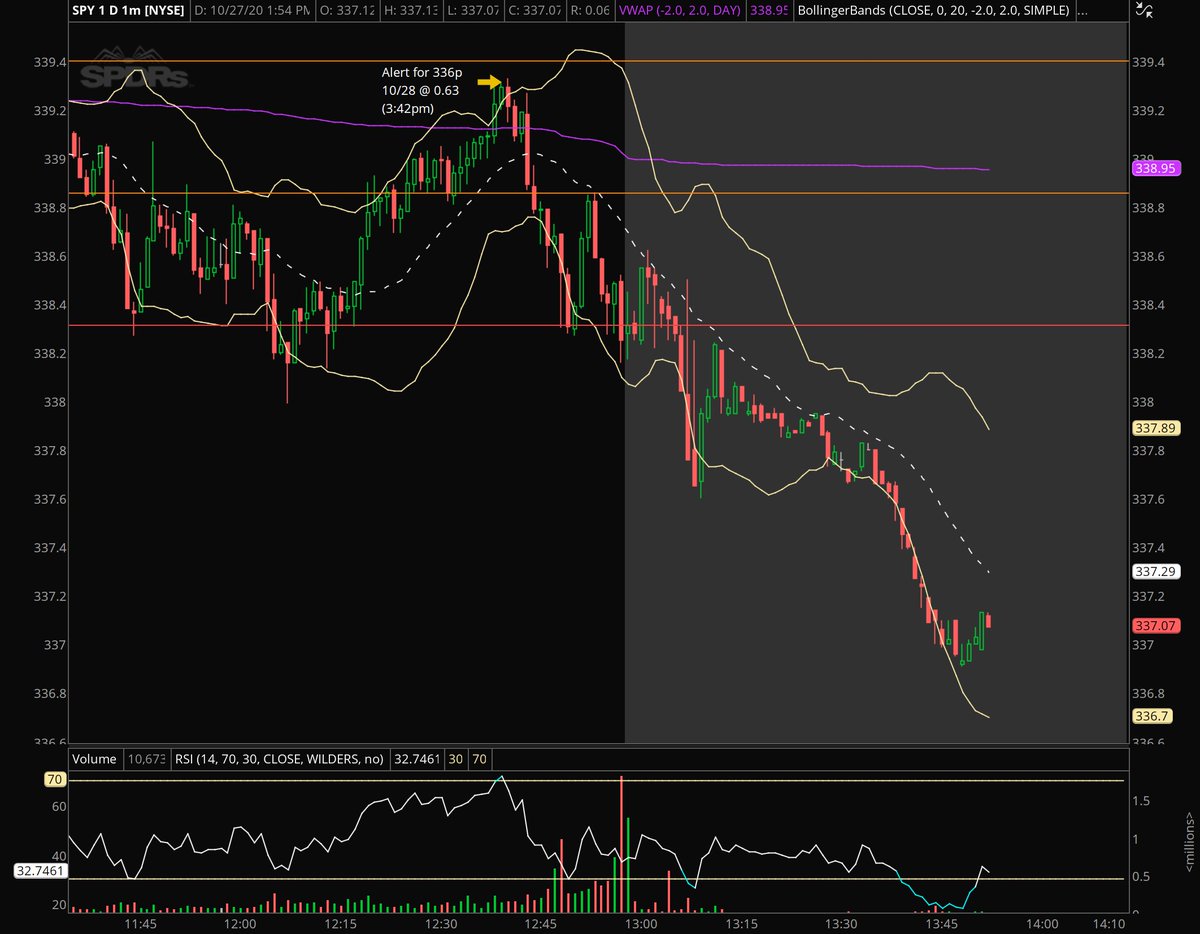Click the Volume study label
Screen dimensions: 1200x934
click(x=94, y=759)
